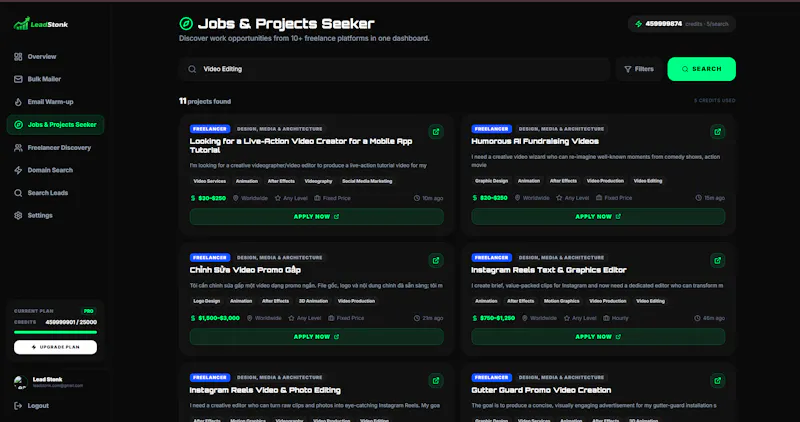Click Videography tag on Live-Action card
The height and width of the screenshot is (422, 800).
[318, 181]
